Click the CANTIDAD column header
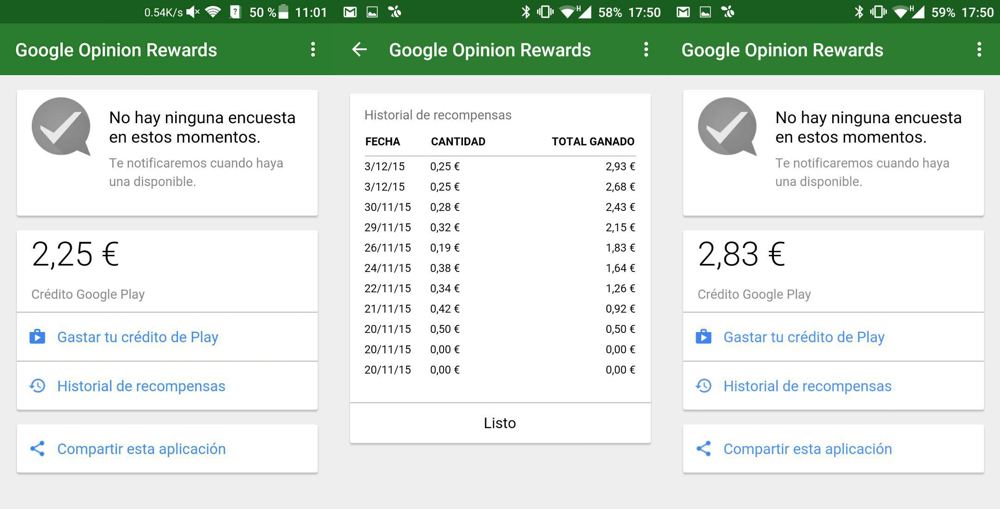The height and width of the screenshot is (509, 1000). (458, 142)
